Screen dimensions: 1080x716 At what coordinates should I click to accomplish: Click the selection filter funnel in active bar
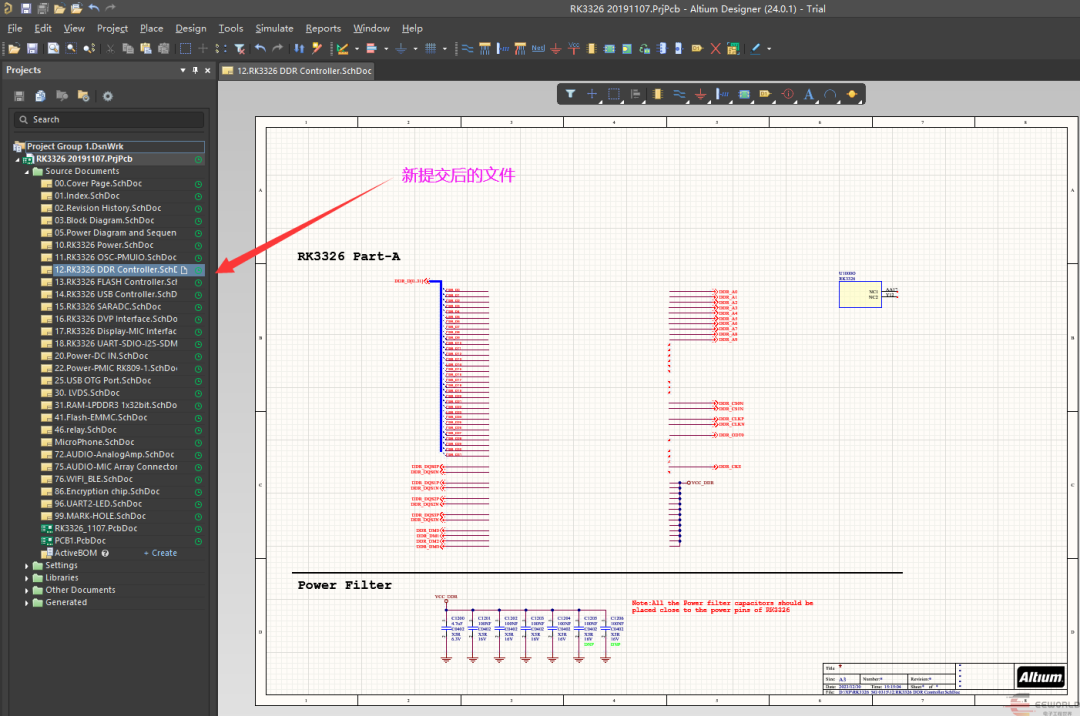(x=571, y=94)
